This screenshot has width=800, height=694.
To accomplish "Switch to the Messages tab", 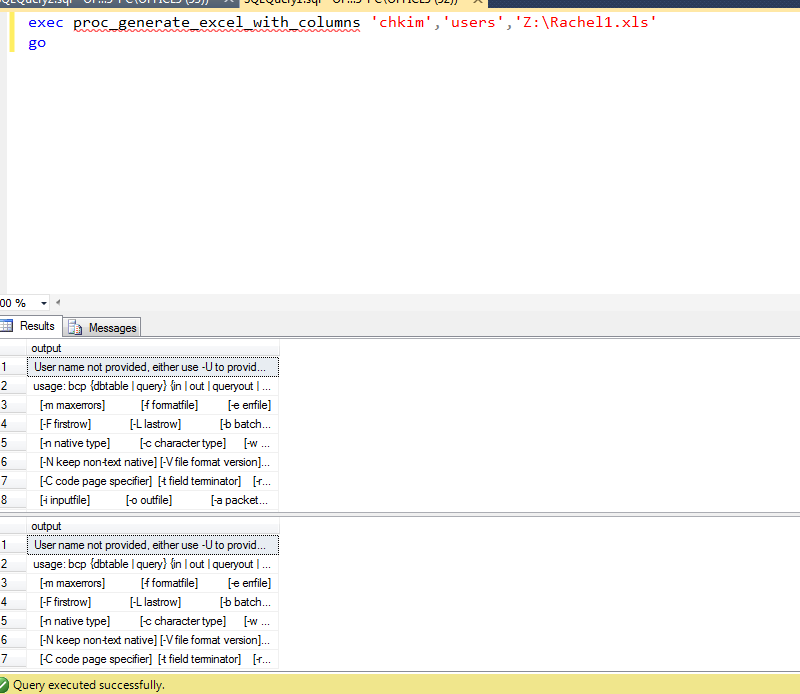I will tap(102, 327).
